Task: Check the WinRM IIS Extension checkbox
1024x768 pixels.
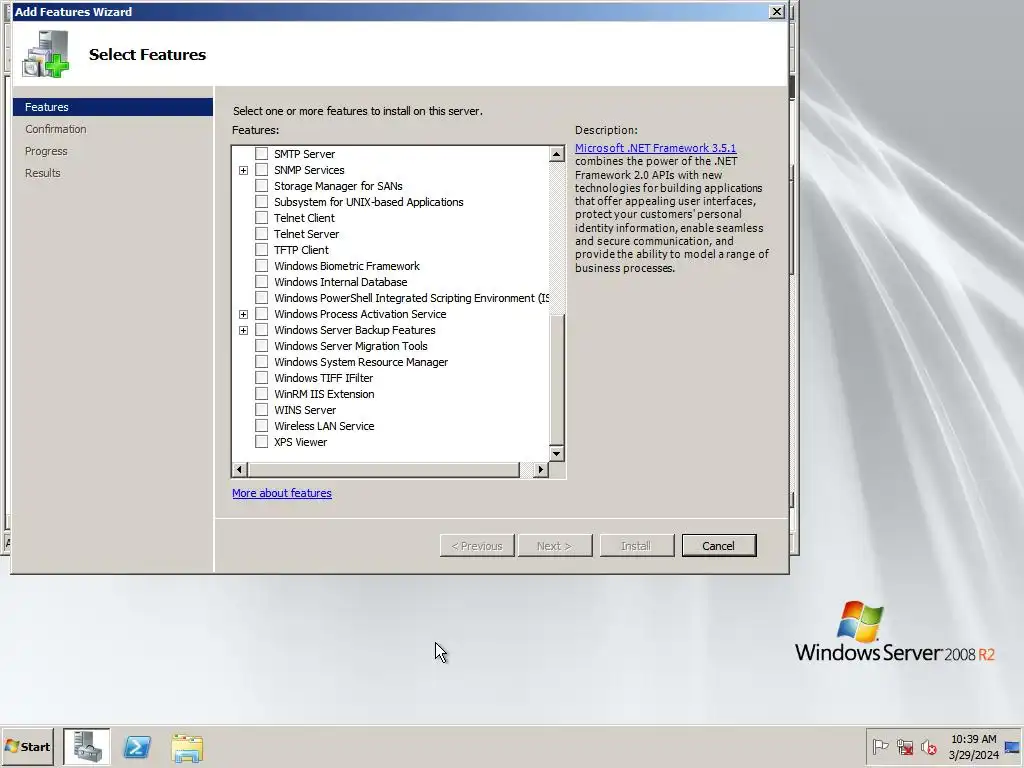Action: 261,394
